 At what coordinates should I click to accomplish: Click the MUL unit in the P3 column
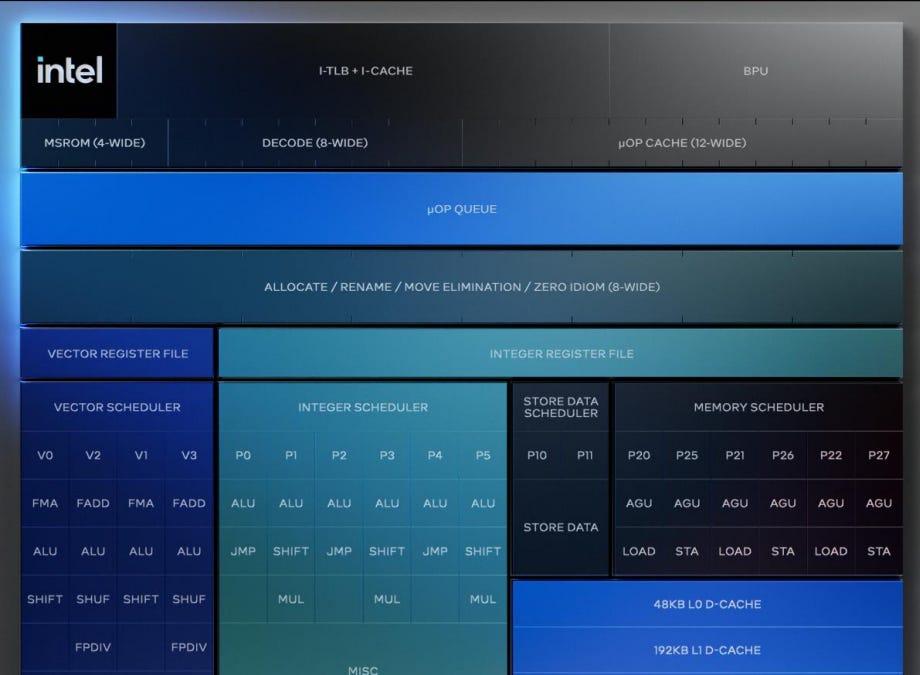point(387,599)
